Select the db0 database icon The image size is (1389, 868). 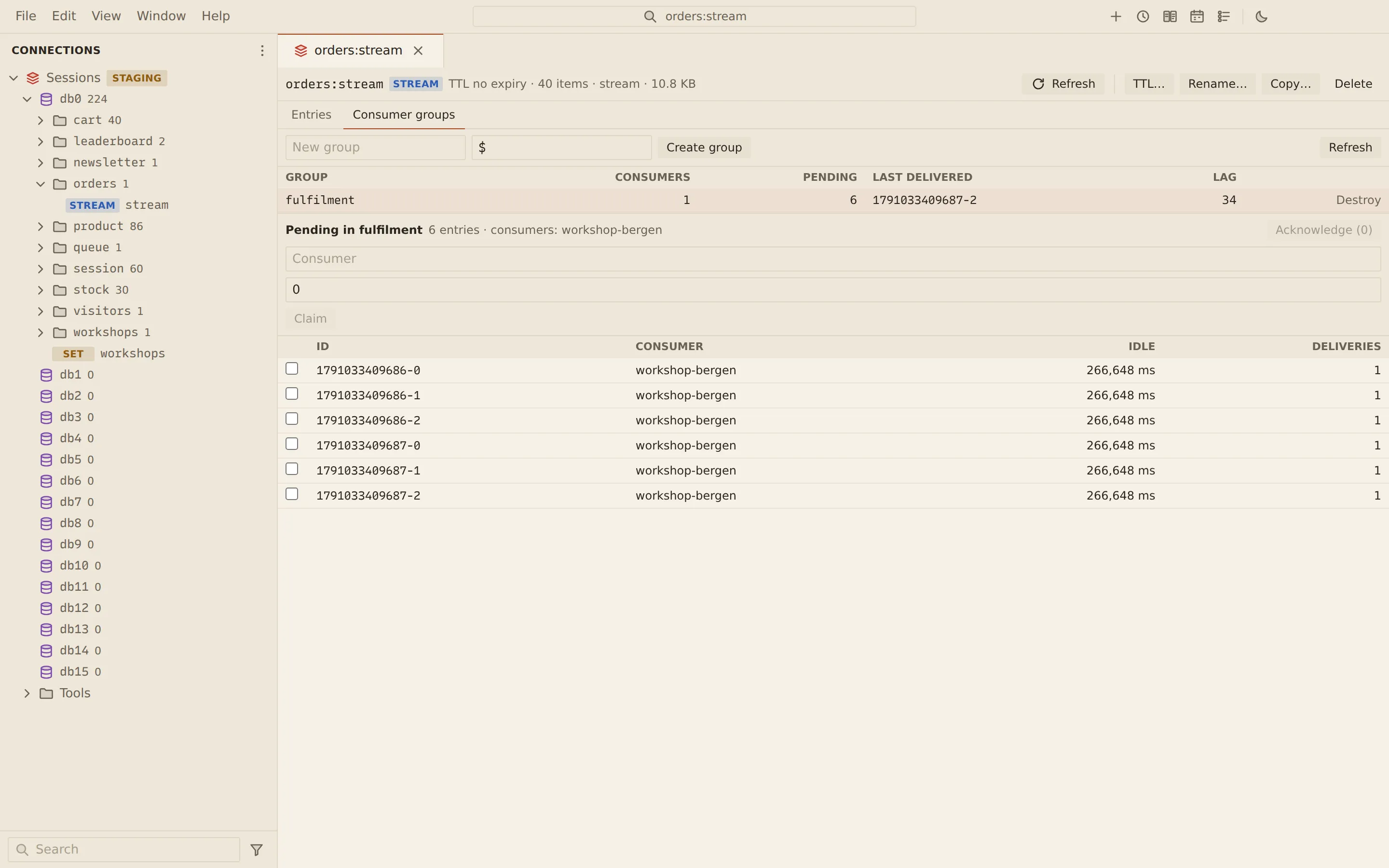(x=46, y=99)
